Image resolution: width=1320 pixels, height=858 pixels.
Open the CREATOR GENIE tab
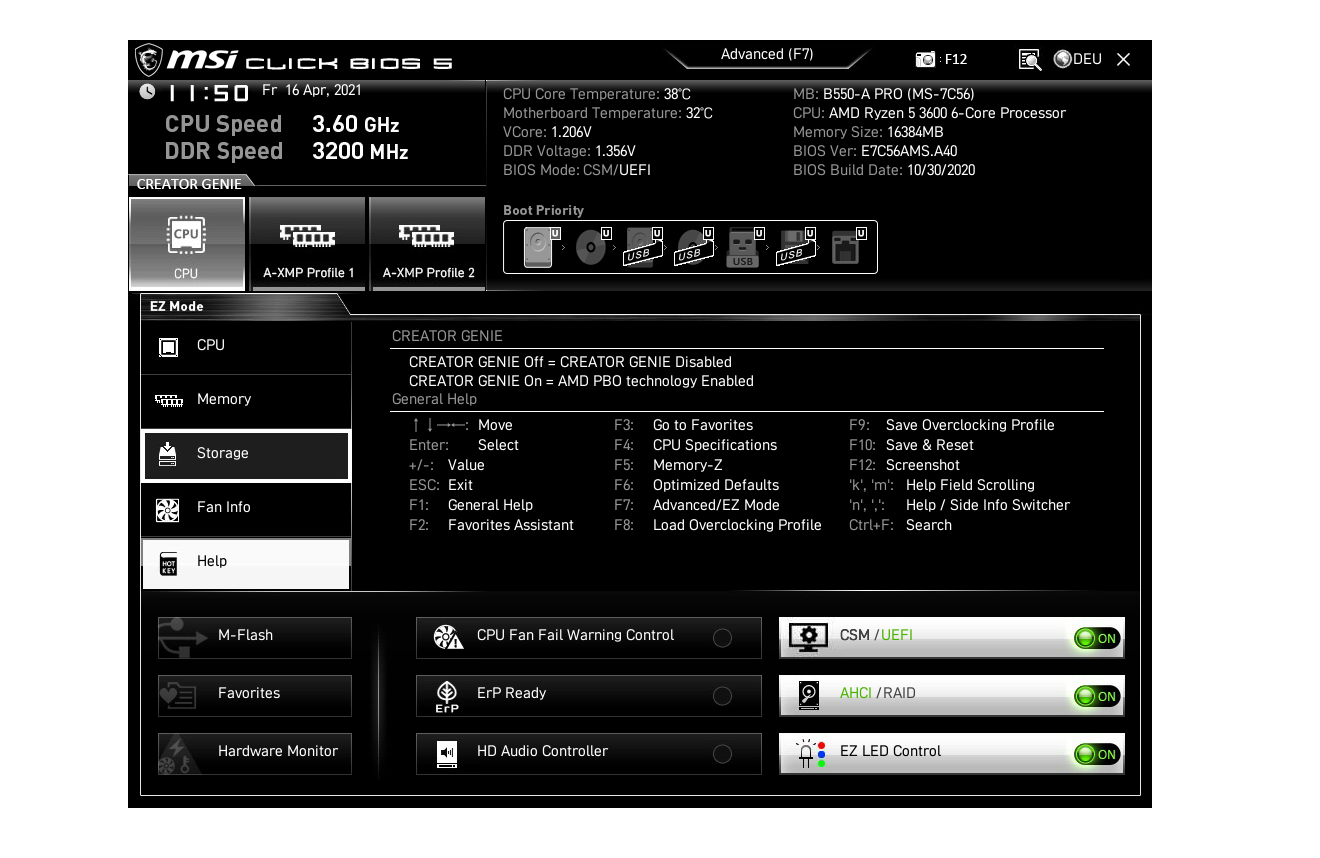click(x=190, y=184)
